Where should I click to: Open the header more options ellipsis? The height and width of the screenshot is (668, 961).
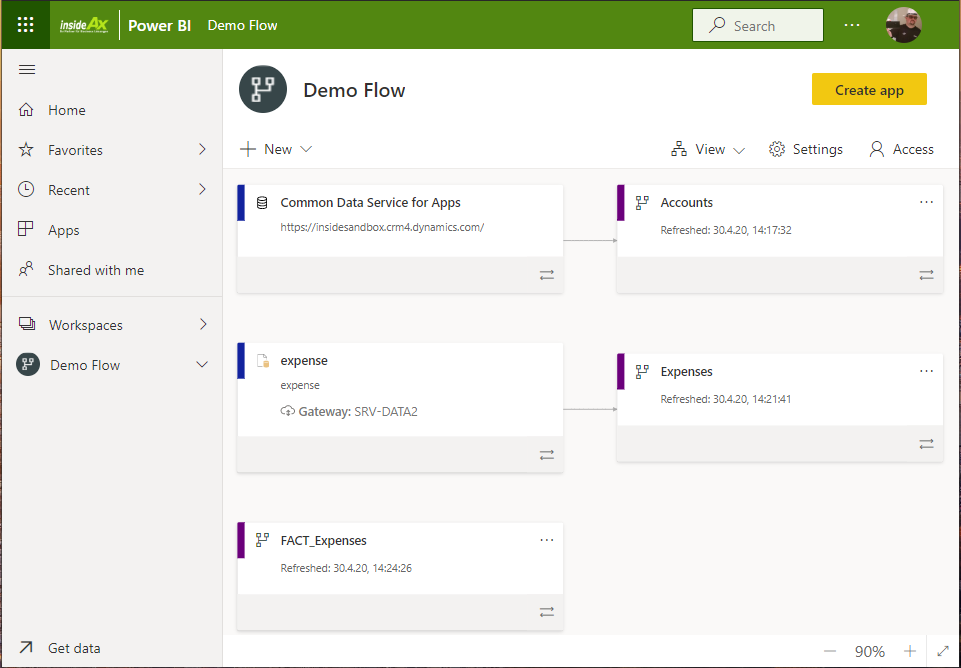[x=852, y=25]
